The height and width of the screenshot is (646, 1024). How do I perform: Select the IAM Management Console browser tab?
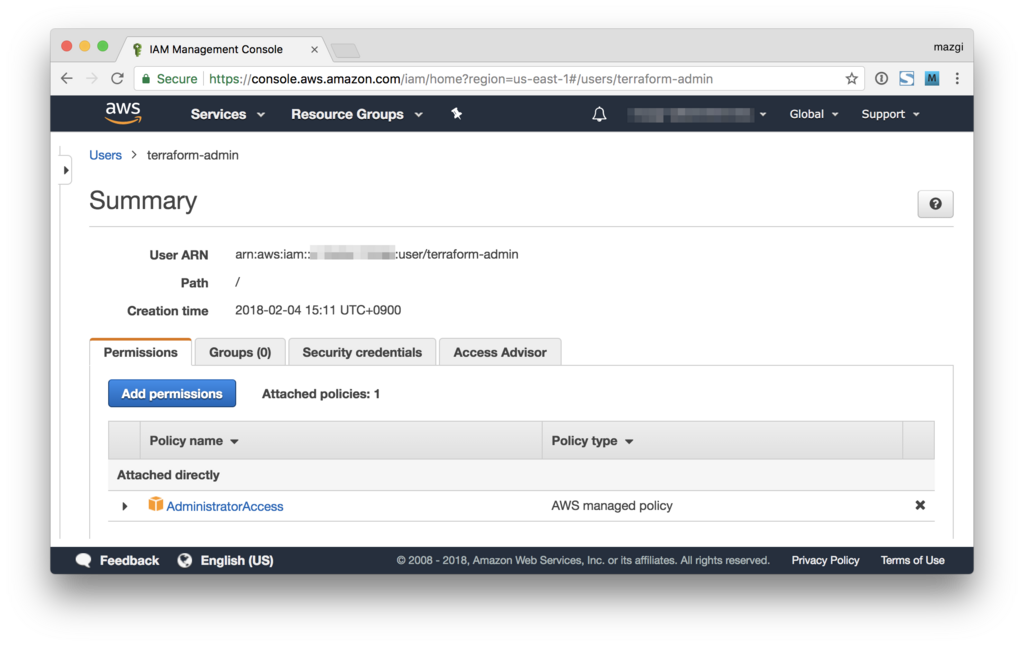(x=222, y=50)
